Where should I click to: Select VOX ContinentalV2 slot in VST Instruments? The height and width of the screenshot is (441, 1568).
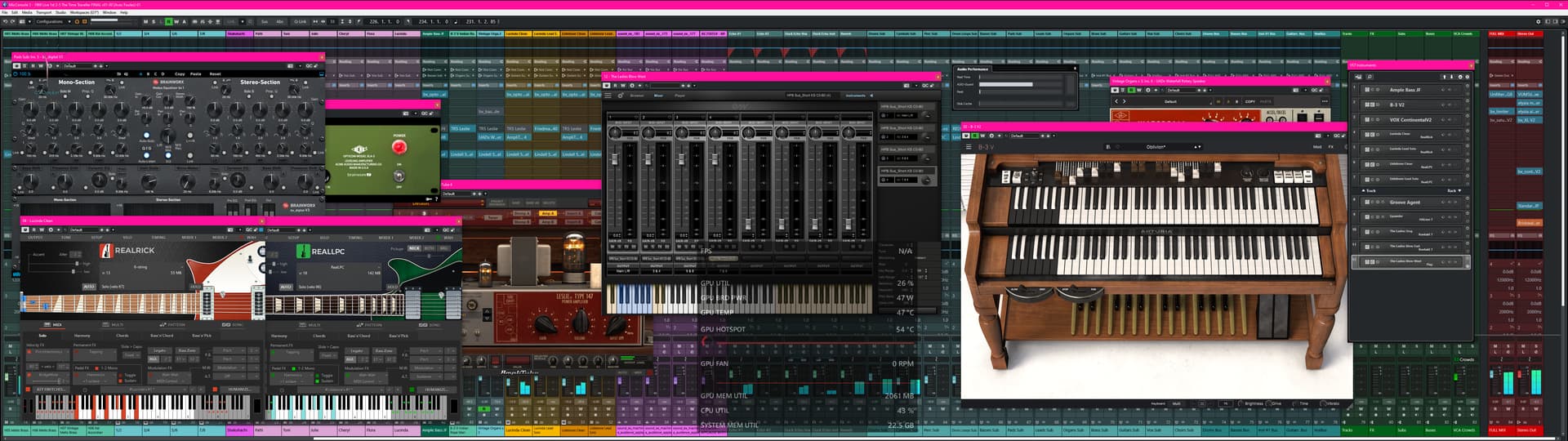1410,120
